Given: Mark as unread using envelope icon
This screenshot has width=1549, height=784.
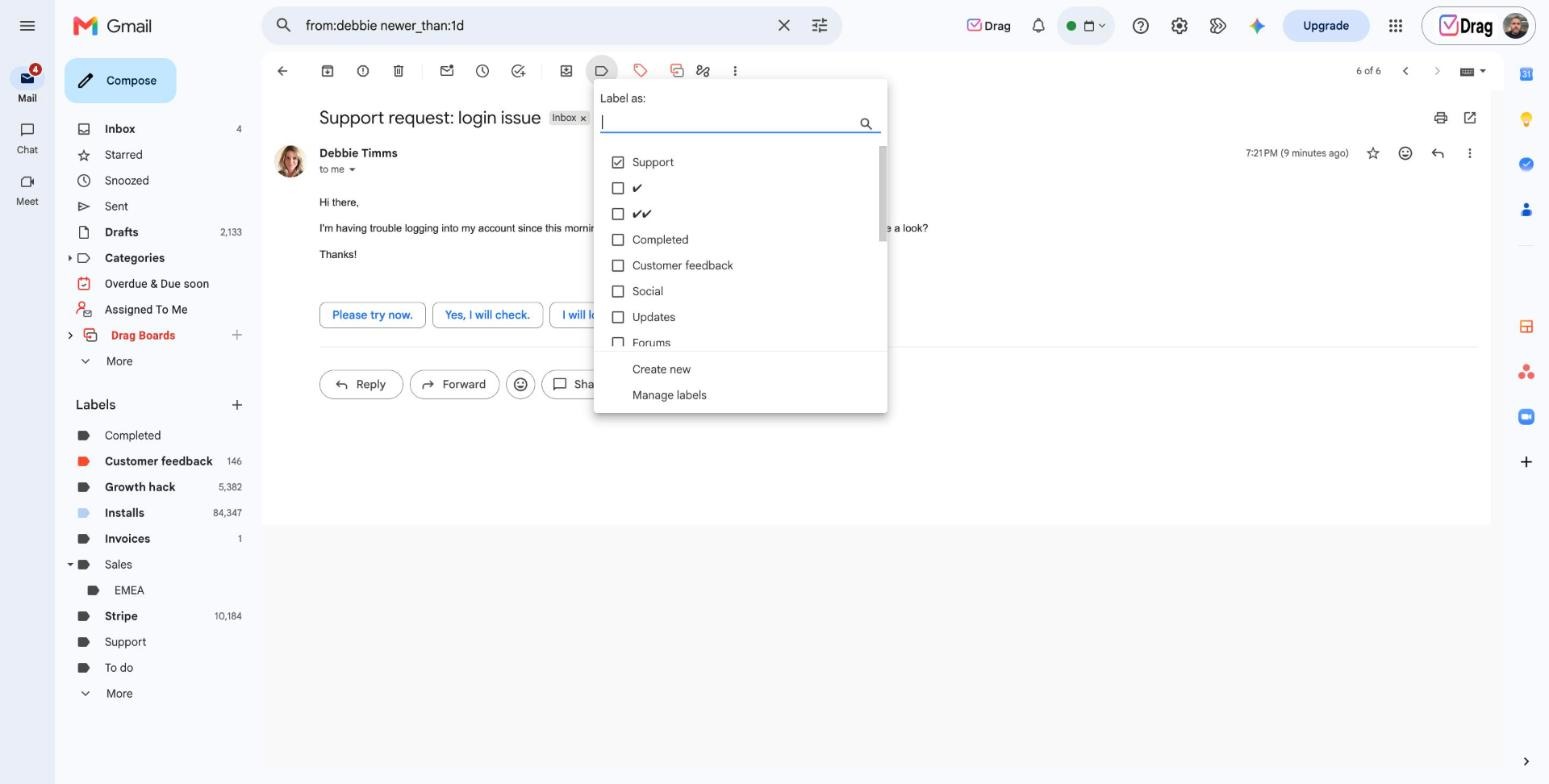Looking at the screenshot, I should [447, 71].
